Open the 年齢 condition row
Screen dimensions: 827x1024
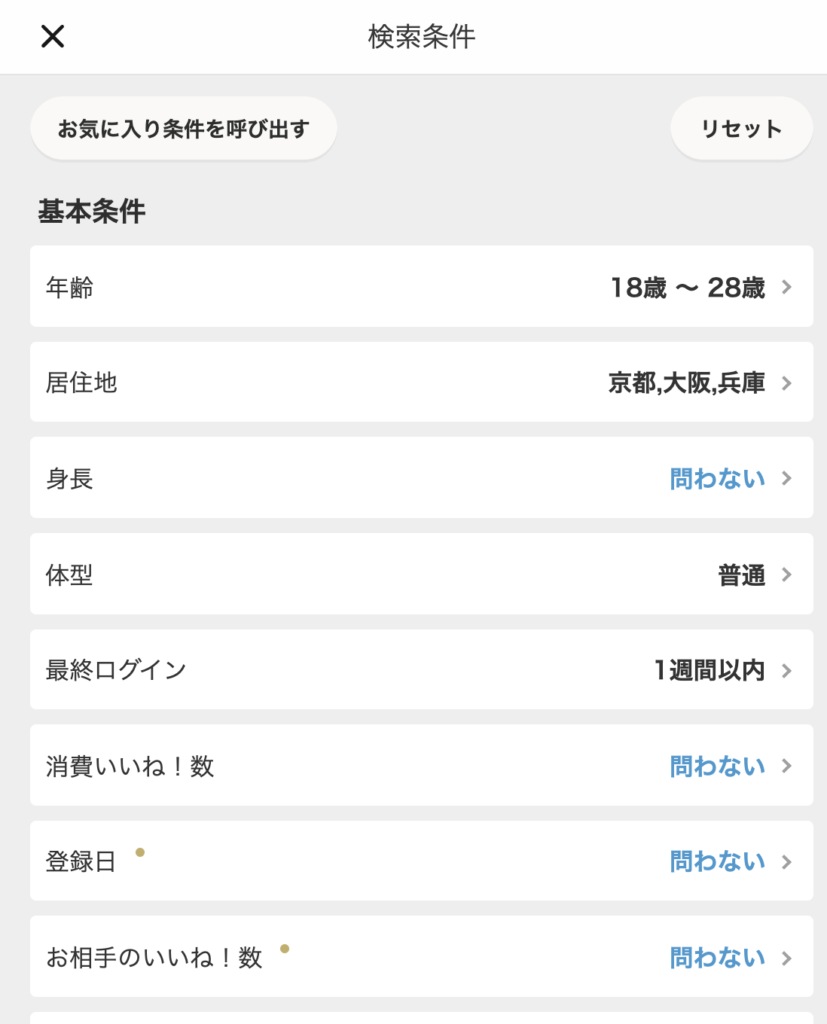[x=421, y=287]
